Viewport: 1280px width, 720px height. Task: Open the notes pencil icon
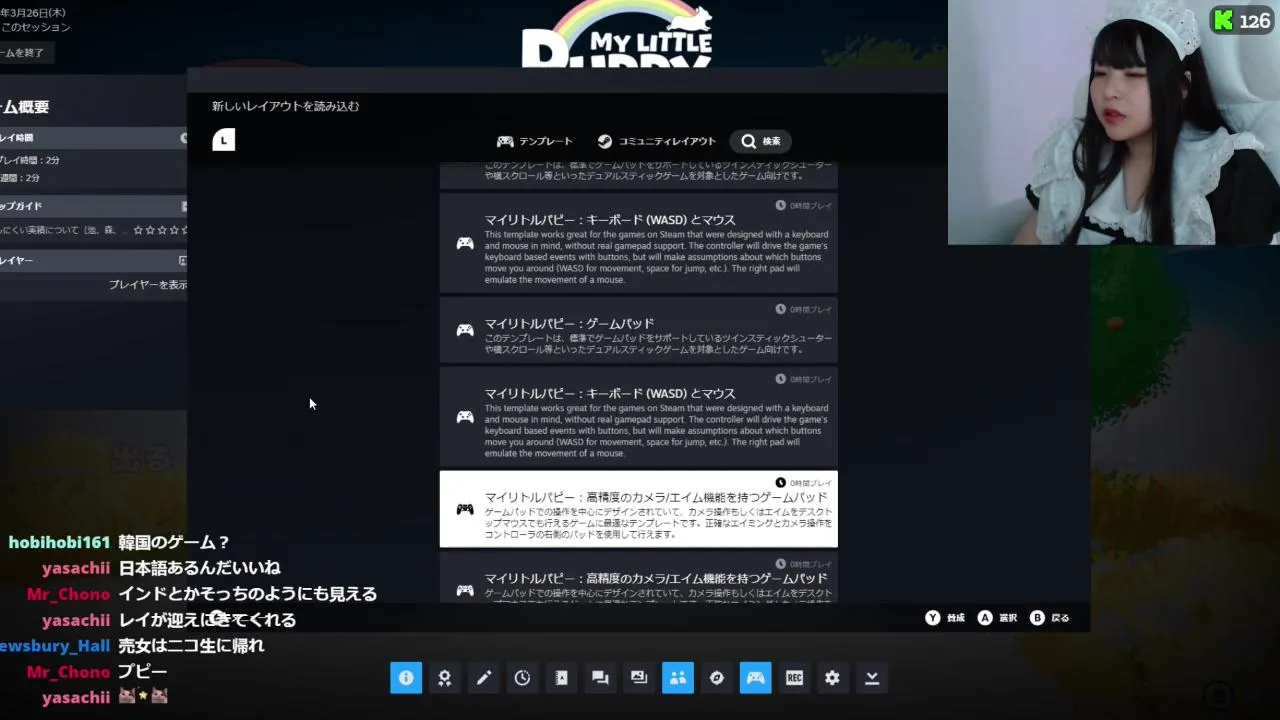(x=484, y=678)
